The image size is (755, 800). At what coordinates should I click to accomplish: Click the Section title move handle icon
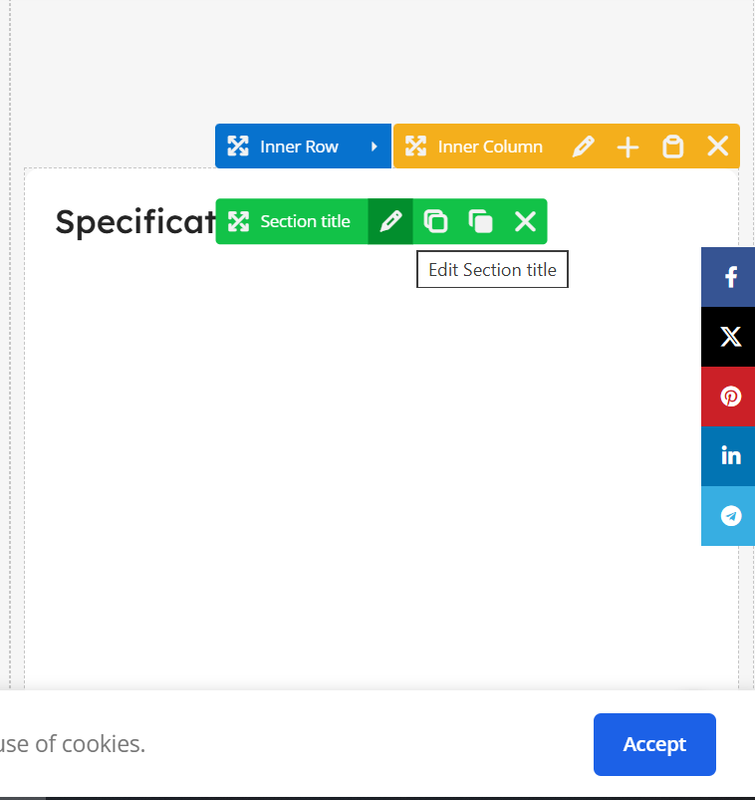tap(238, 221)
